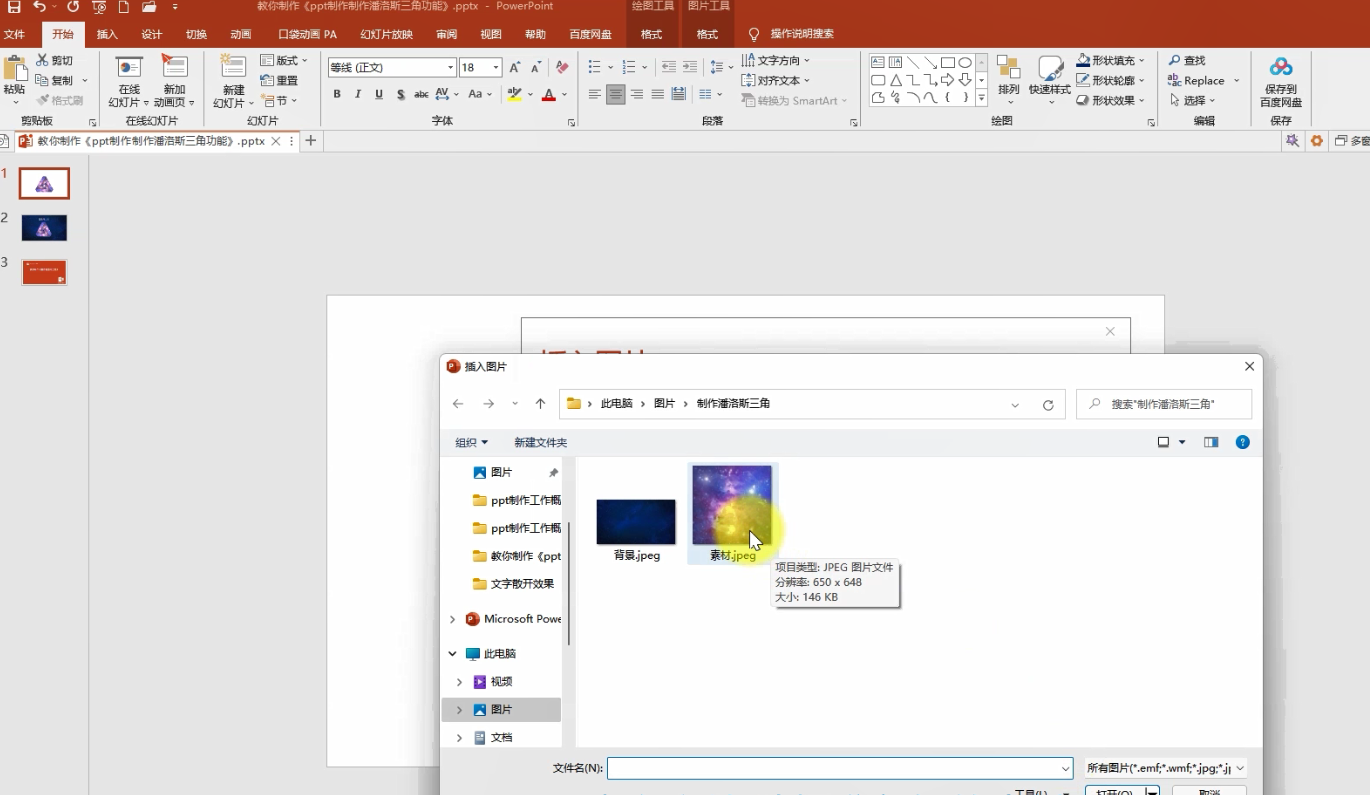Open the 组织 organize menu in dialog
This screenshot has width=1370, height=795.
click(472, 442)
